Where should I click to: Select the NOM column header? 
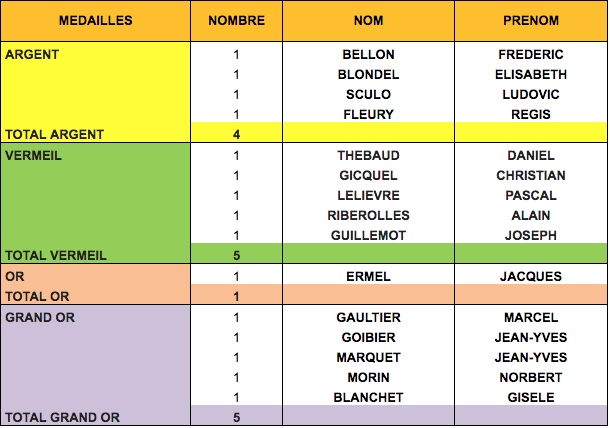coord(368,21)
